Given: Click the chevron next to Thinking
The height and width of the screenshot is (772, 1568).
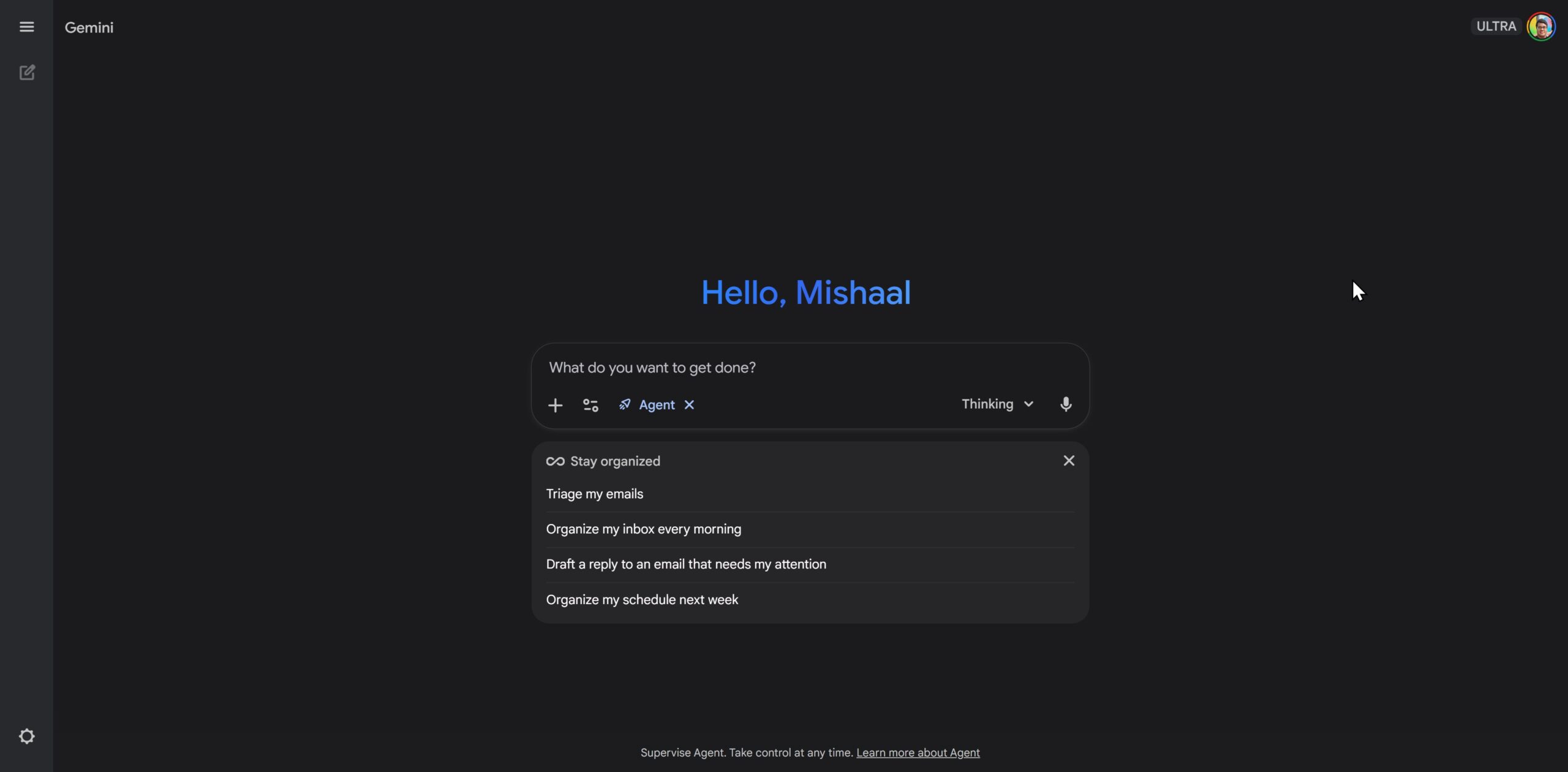Looking at the screenshot, I should [1029, 404].
